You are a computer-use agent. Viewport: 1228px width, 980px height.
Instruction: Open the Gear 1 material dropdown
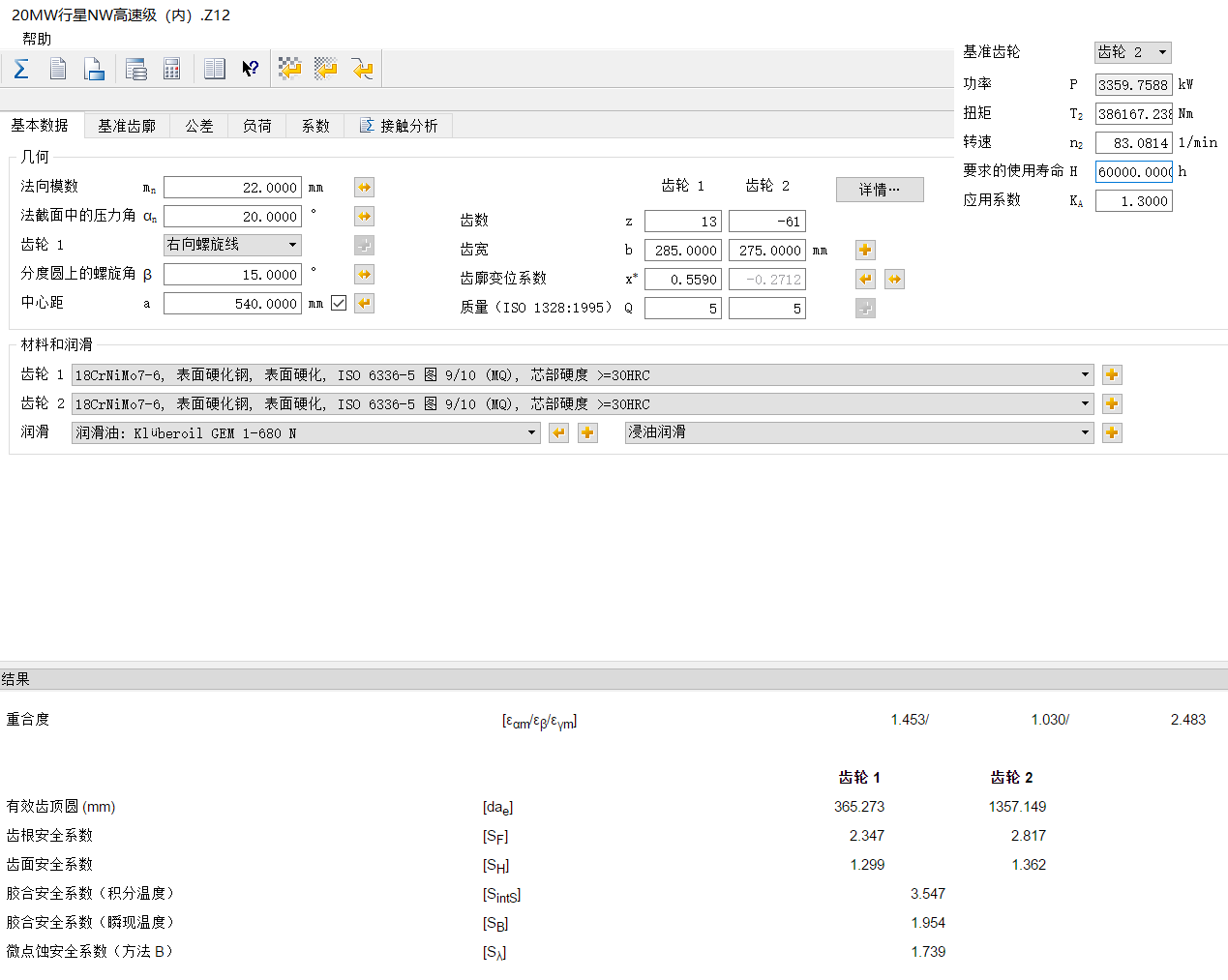583,374
